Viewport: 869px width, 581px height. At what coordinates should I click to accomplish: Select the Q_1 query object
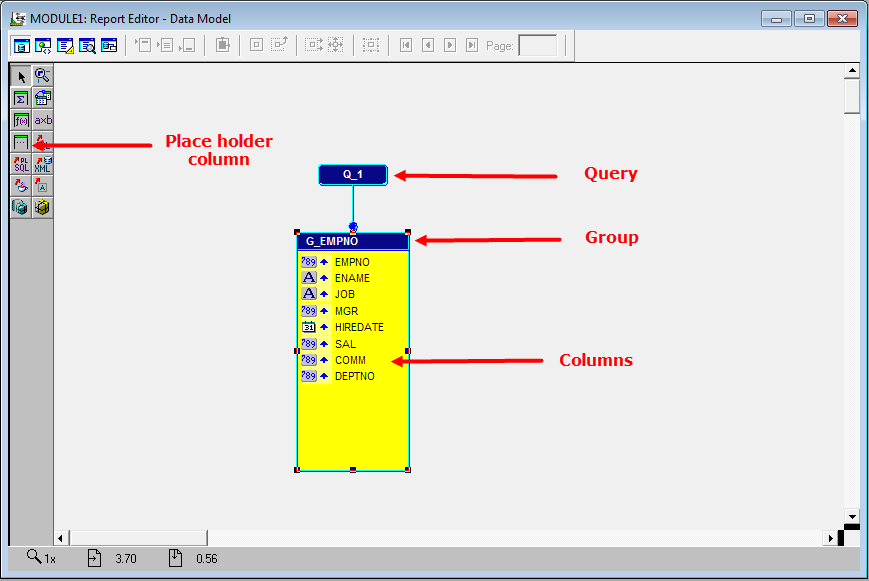click(352, 175)
